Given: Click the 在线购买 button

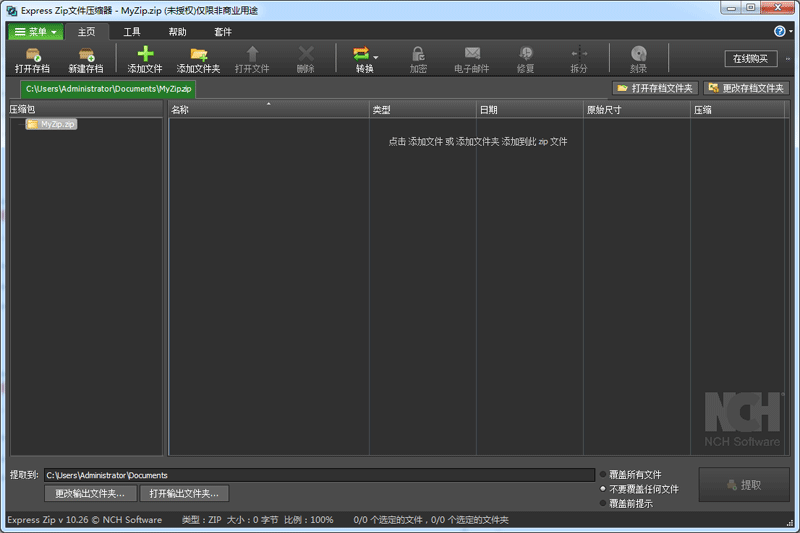Looking at the screenshot, I should (x=751, y=59).
